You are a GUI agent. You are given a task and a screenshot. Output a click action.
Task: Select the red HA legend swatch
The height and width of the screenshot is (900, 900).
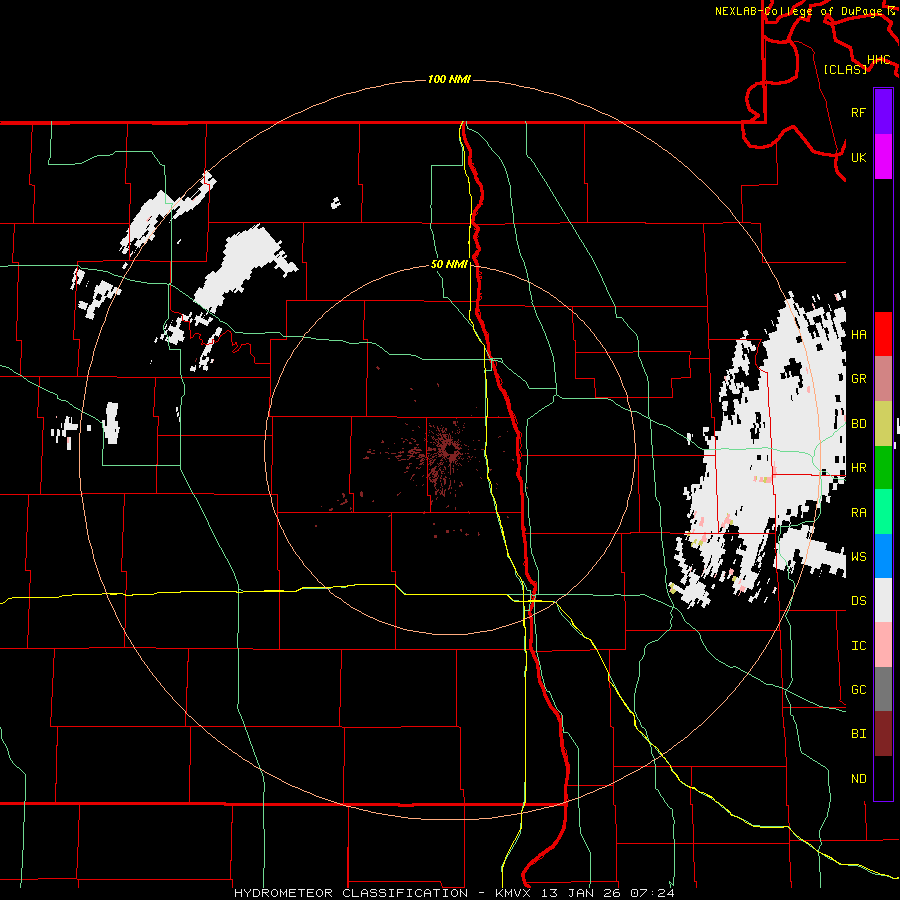(883, 334)
